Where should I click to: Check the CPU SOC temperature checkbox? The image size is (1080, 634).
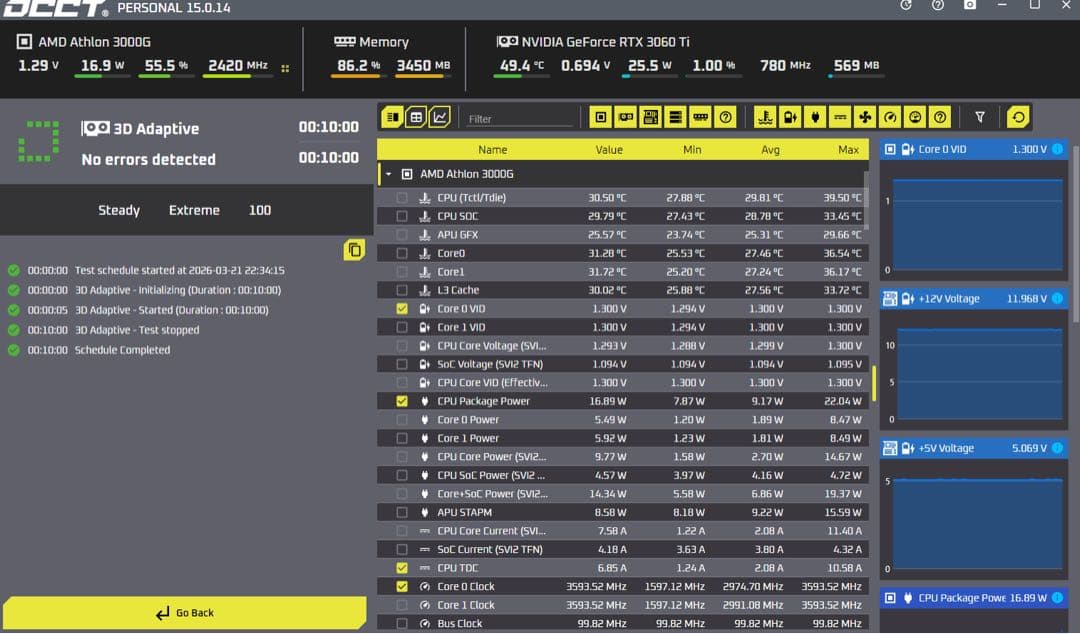click(402, 216)
